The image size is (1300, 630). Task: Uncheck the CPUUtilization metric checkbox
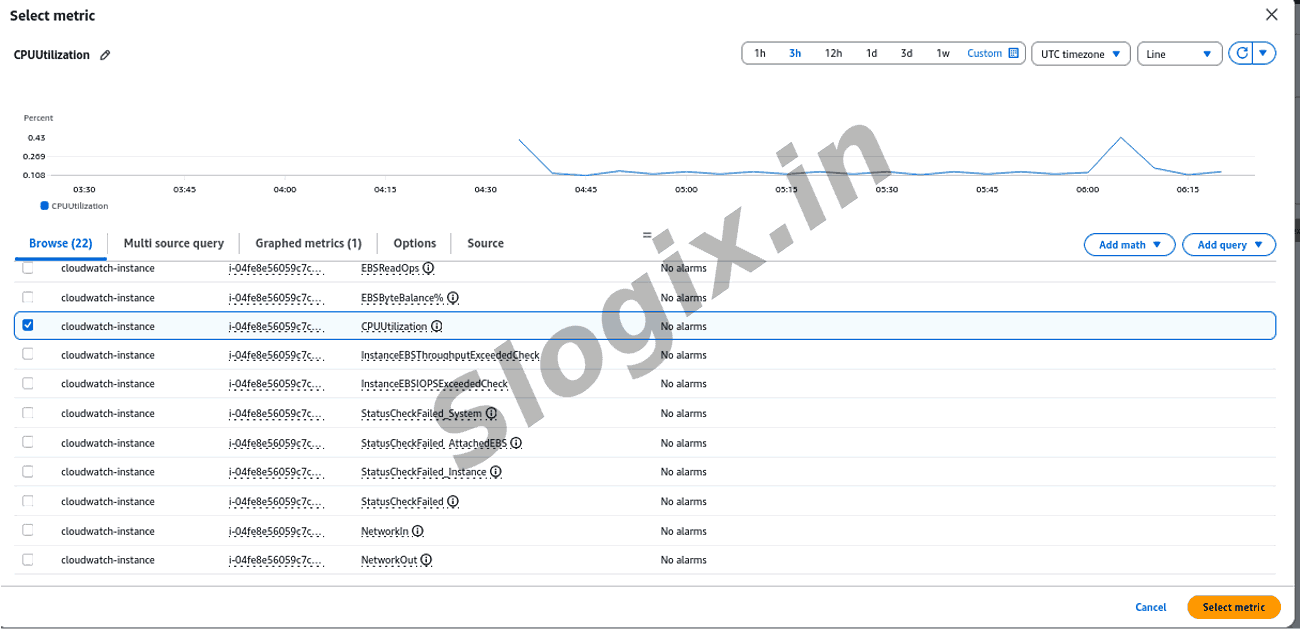pos(28,326)
